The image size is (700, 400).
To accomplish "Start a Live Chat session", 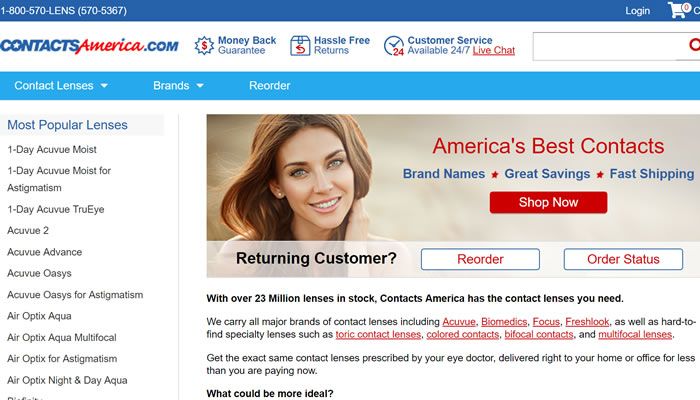I will coord(494,50).
